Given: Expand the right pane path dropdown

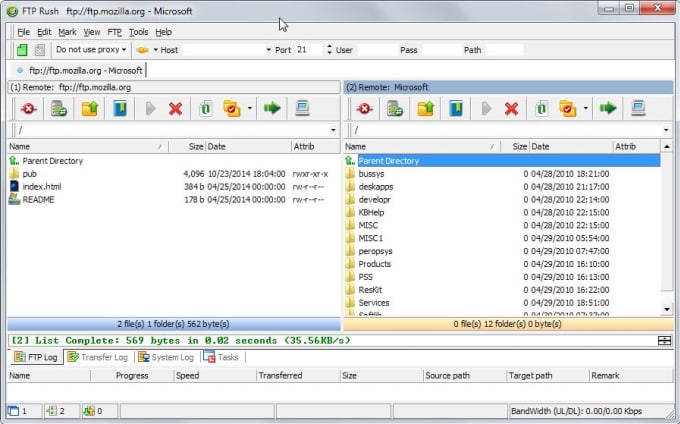Looking at the screenshot, I should pos(666,130).
